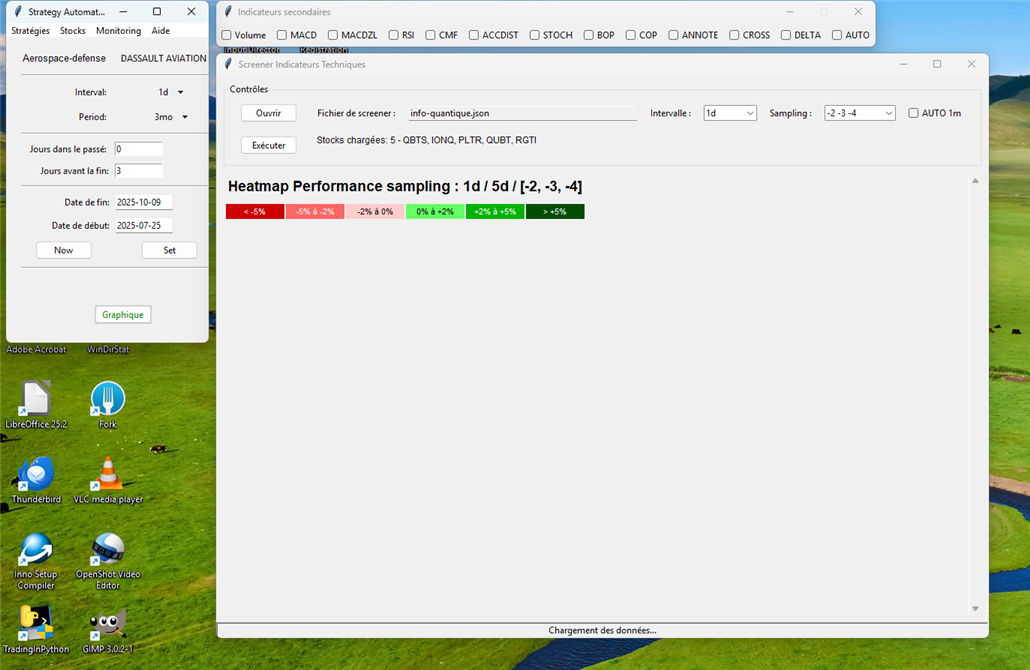
Task: Open the Thunderbird mail icon
Action: (x=36, y=474)
